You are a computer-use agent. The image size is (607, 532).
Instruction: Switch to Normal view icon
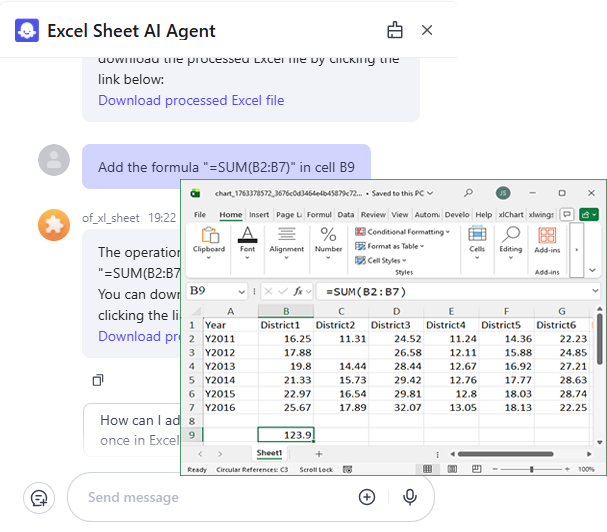427,469
